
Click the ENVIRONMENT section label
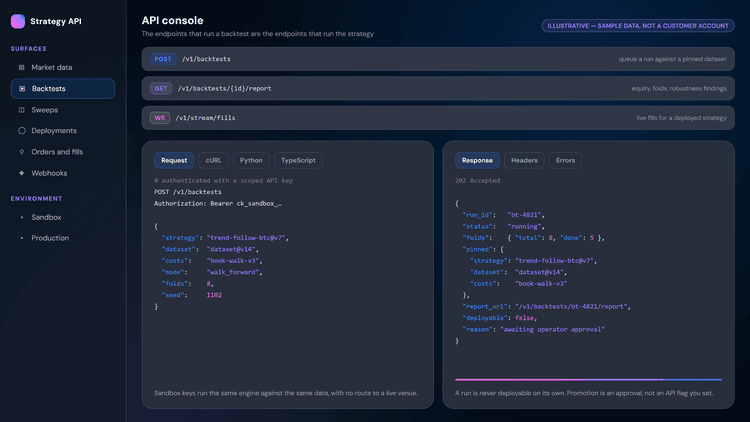[36, 199]
